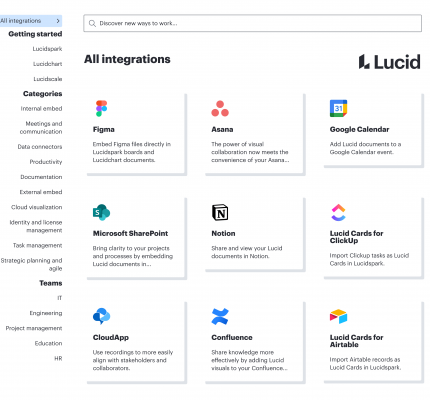430x400 pixels.
Task: Open the Notion logo icon
Action: [220, 212]
